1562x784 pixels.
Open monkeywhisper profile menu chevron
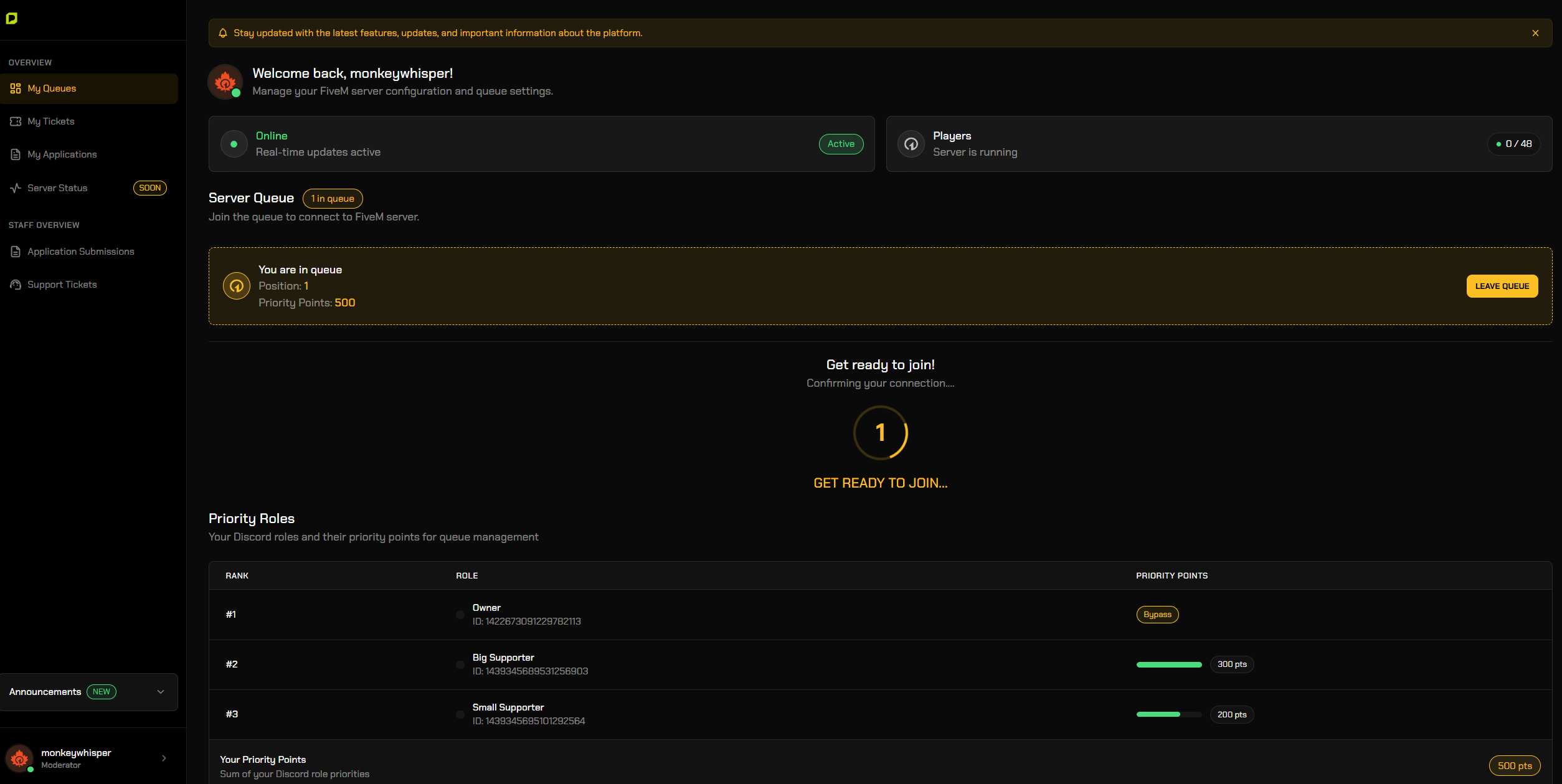click(164, 758)
